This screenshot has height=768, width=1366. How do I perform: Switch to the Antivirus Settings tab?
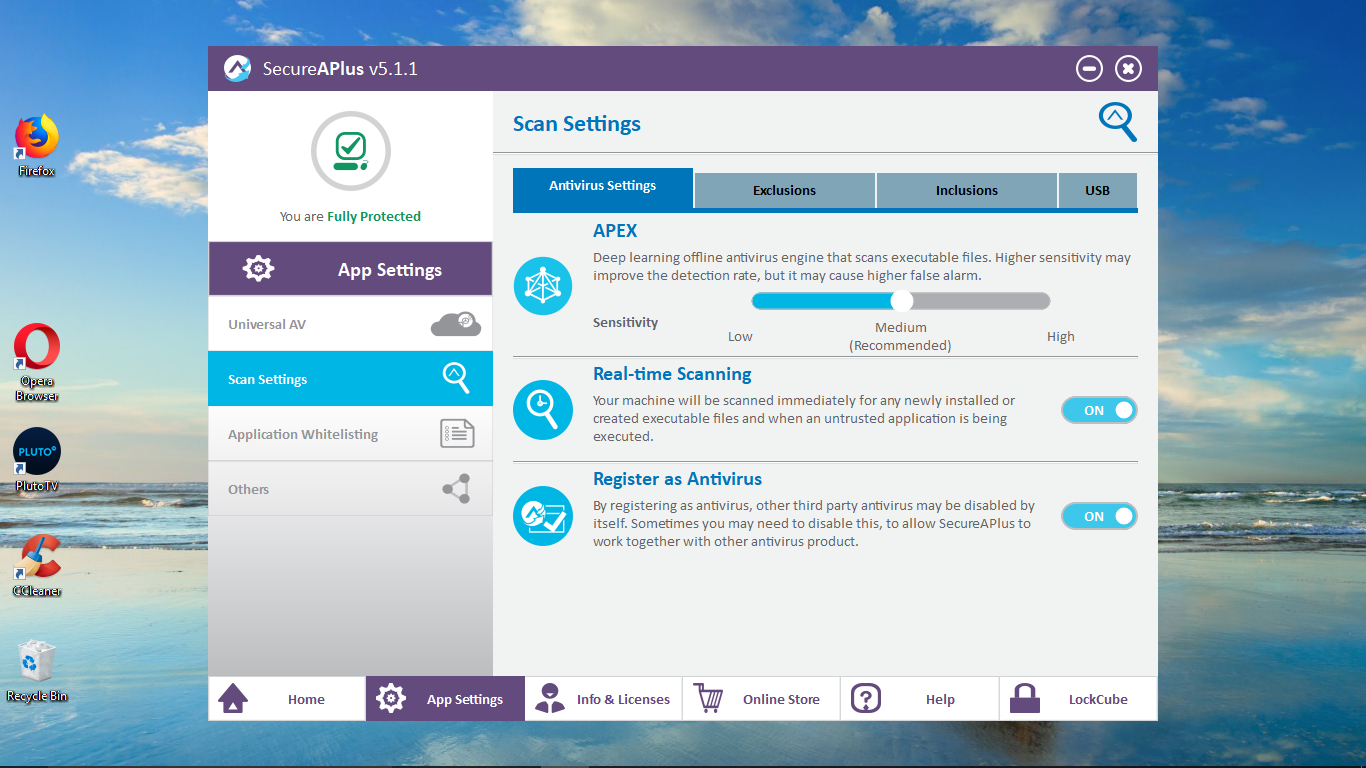[603, 187]
